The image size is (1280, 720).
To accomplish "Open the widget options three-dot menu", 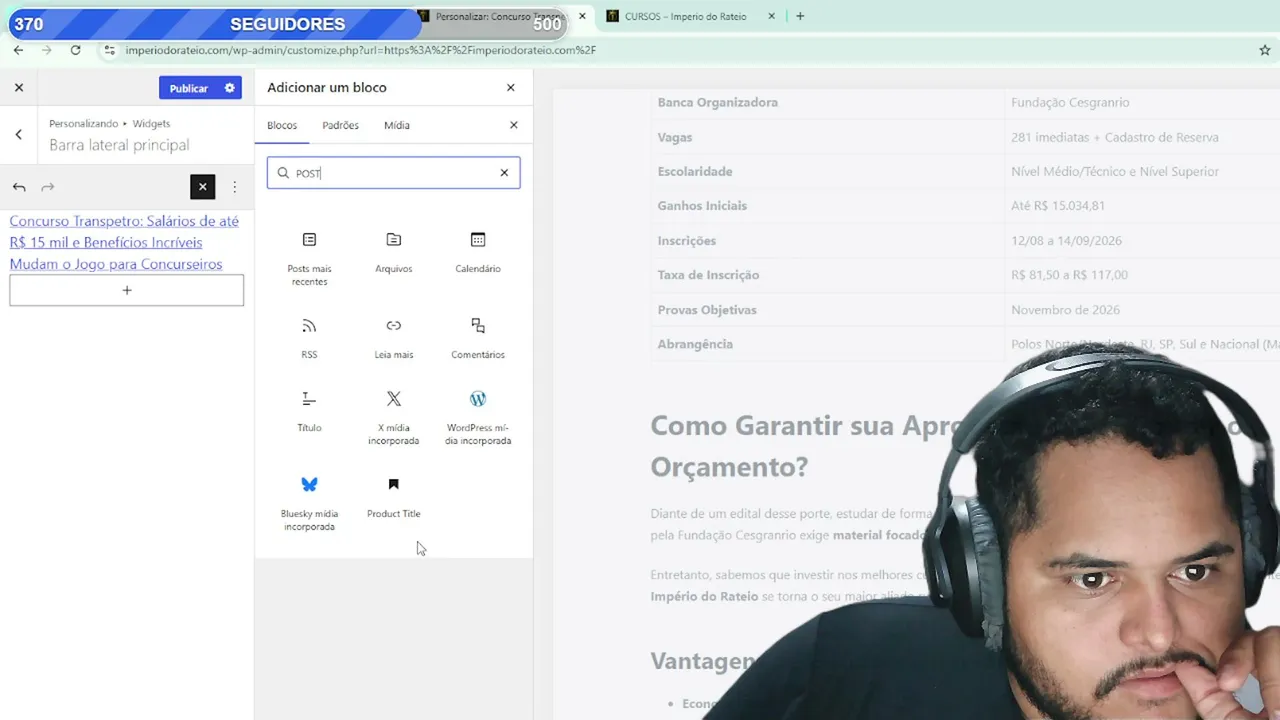I will [234, 187].
